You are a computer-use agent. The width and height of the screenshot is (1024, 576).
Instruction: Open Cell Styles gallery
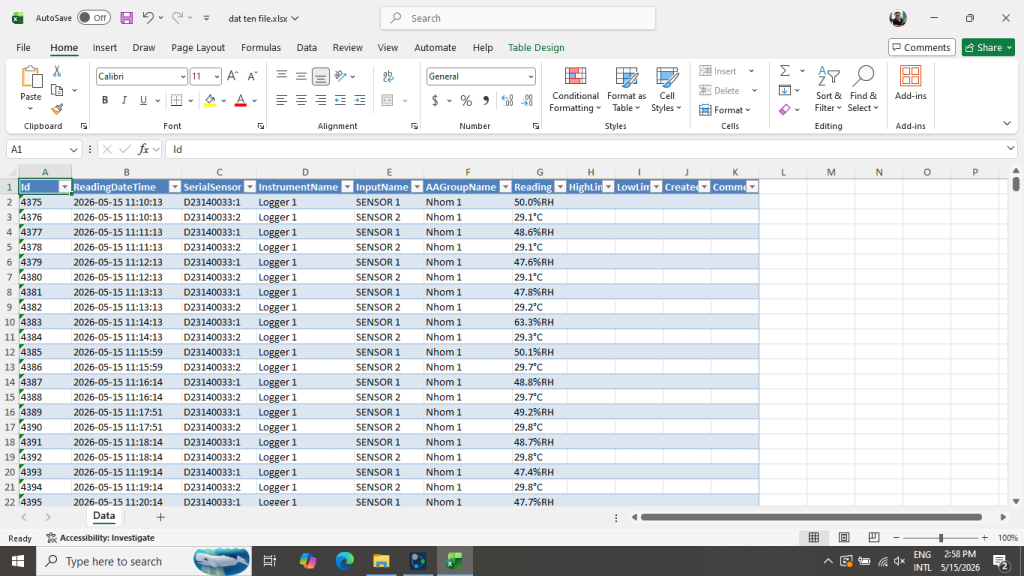pyautogui.click(x=666, y=90)
